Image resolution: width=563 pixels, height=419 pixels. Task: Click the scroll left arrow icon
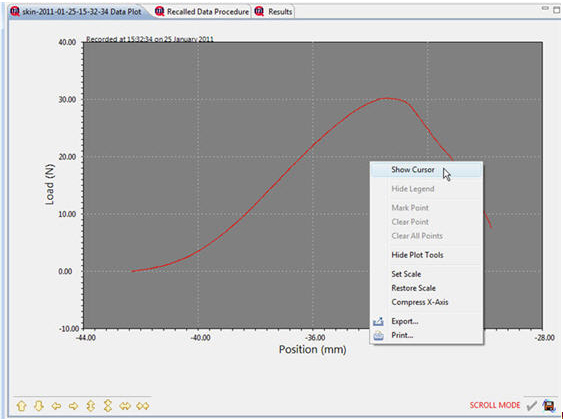tap(56, 406)
